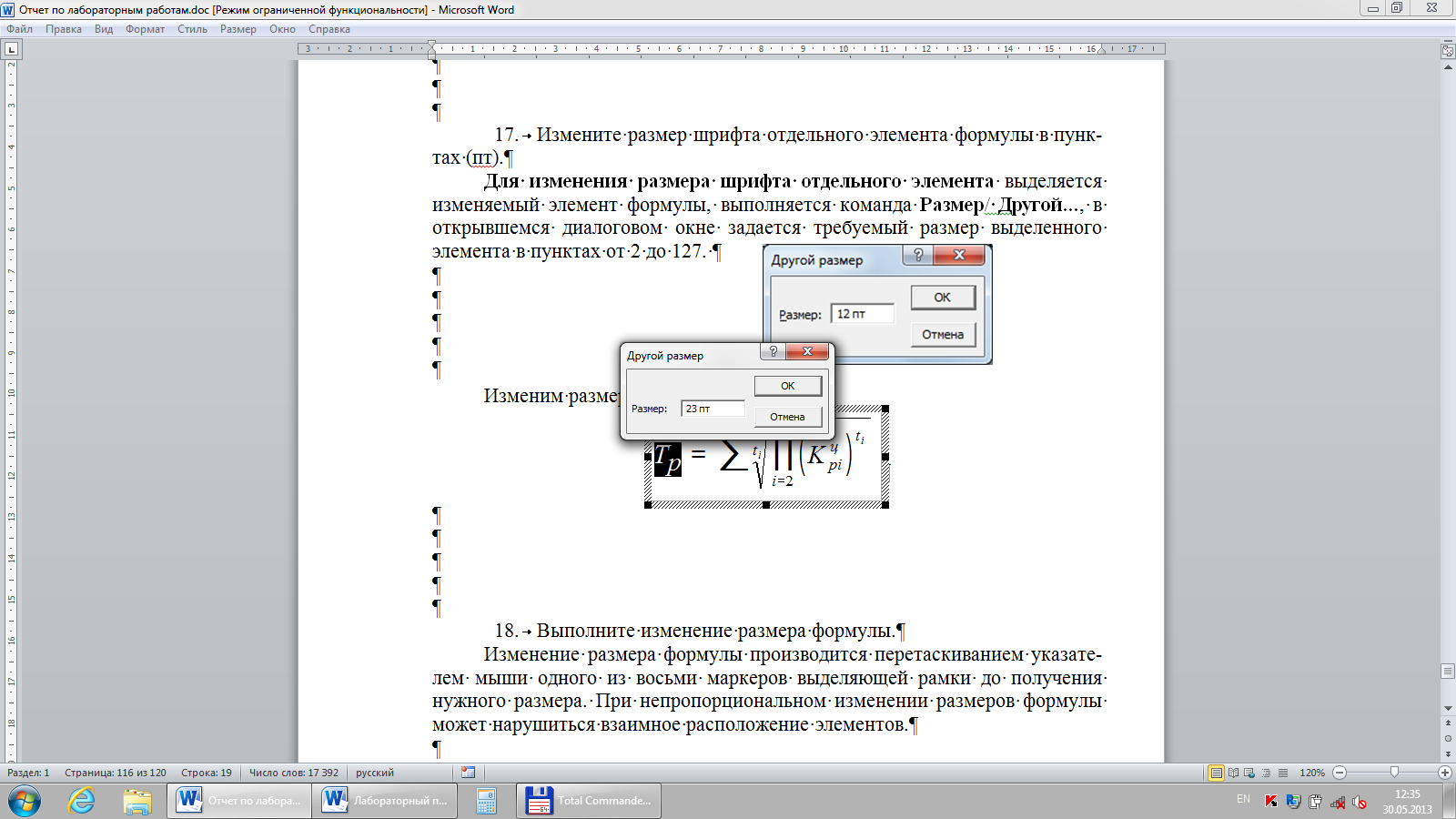Click OK in the pictured 12 пт dialog
Image resolution: width=1456 pixels, height=819 pixels.
(x=943, y=298)
